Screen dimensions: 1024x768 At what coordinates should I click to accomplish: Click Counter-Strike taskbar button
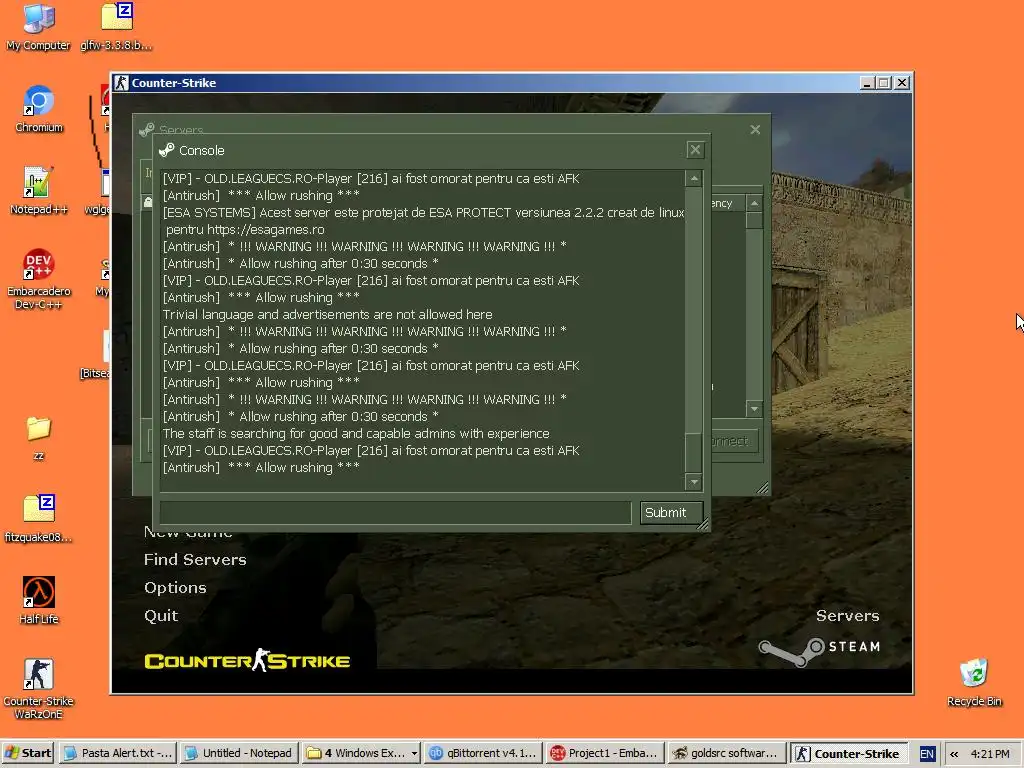[848, 753]
